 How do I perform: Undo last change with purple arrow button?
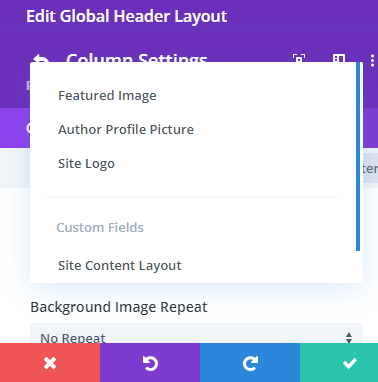(150, 363)
